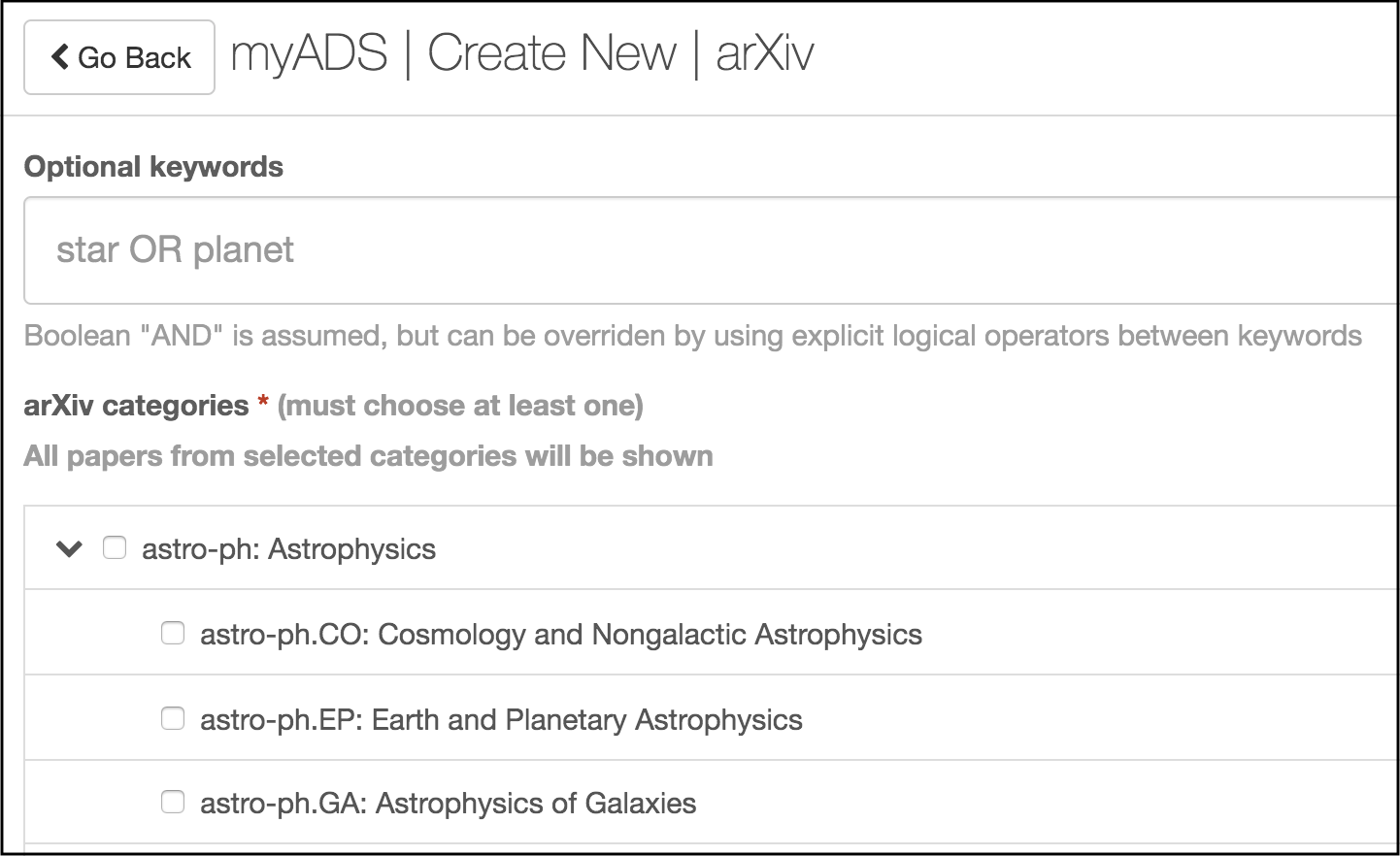Click the Astrophysics of Galaxies label

coord(448,804)
